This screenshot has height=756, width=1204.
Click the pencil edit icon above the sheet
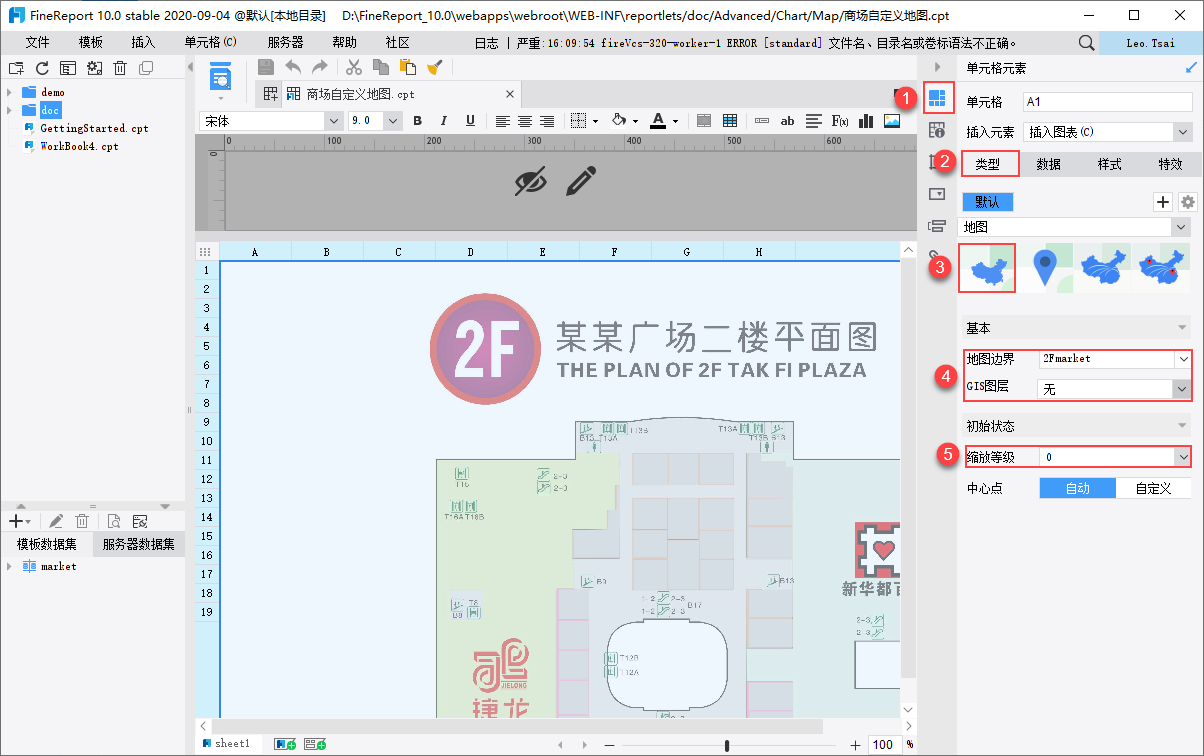point(581,181)
